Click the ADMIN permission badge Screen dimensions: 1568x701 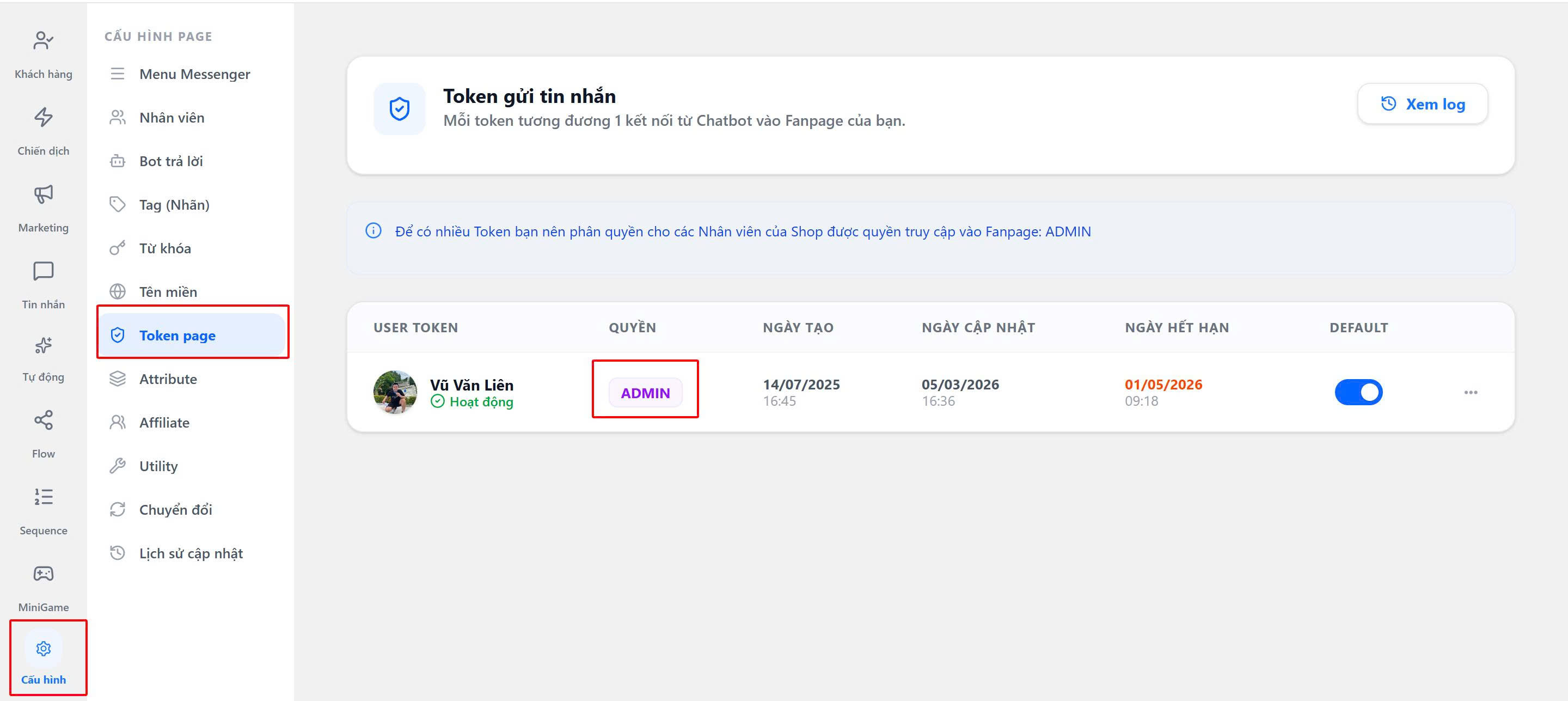click(645, 393)
